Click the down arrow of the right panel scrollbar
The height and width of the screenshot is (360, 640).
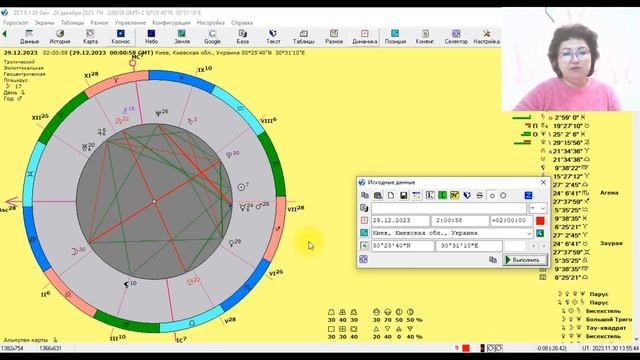point(636,339)
